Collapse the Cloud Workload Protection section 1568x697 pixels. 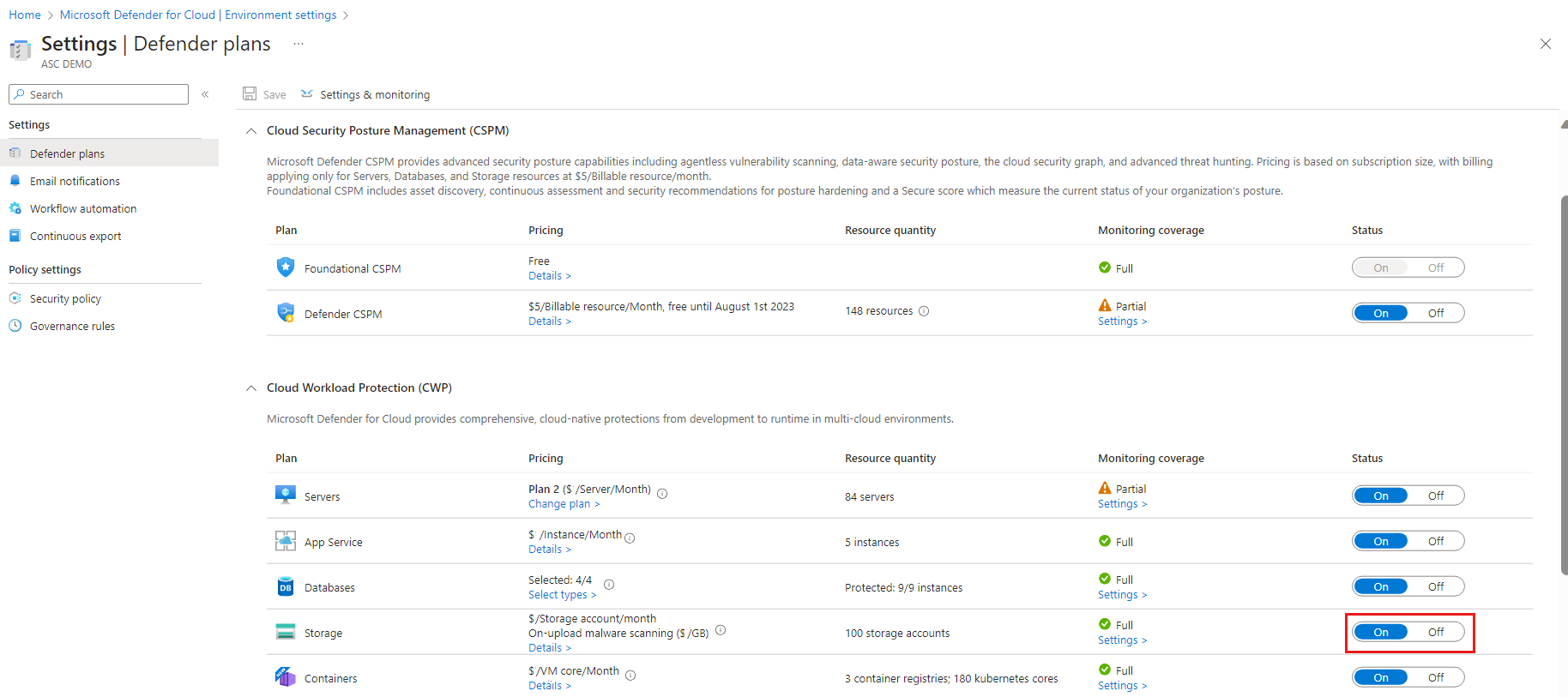pyautogui.click(x=251, y=388)
